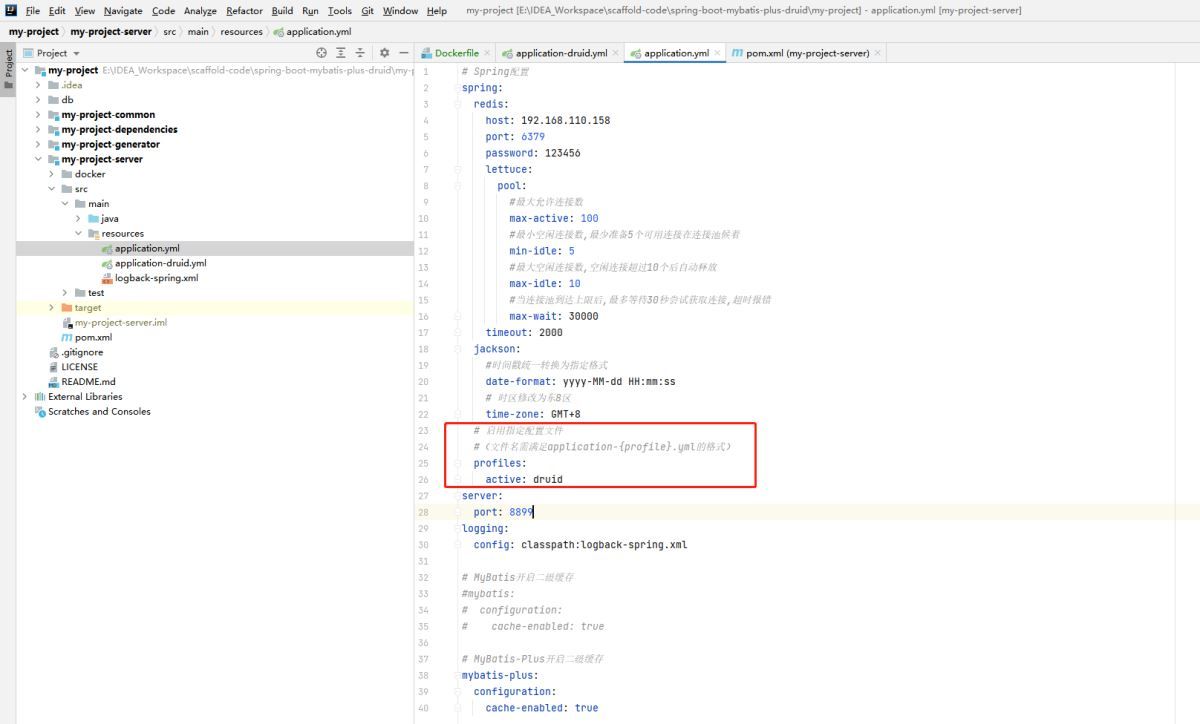This screenshot has width=1200, height=724.
Task: Expand the my-project-common module
Action: (39, 115)
